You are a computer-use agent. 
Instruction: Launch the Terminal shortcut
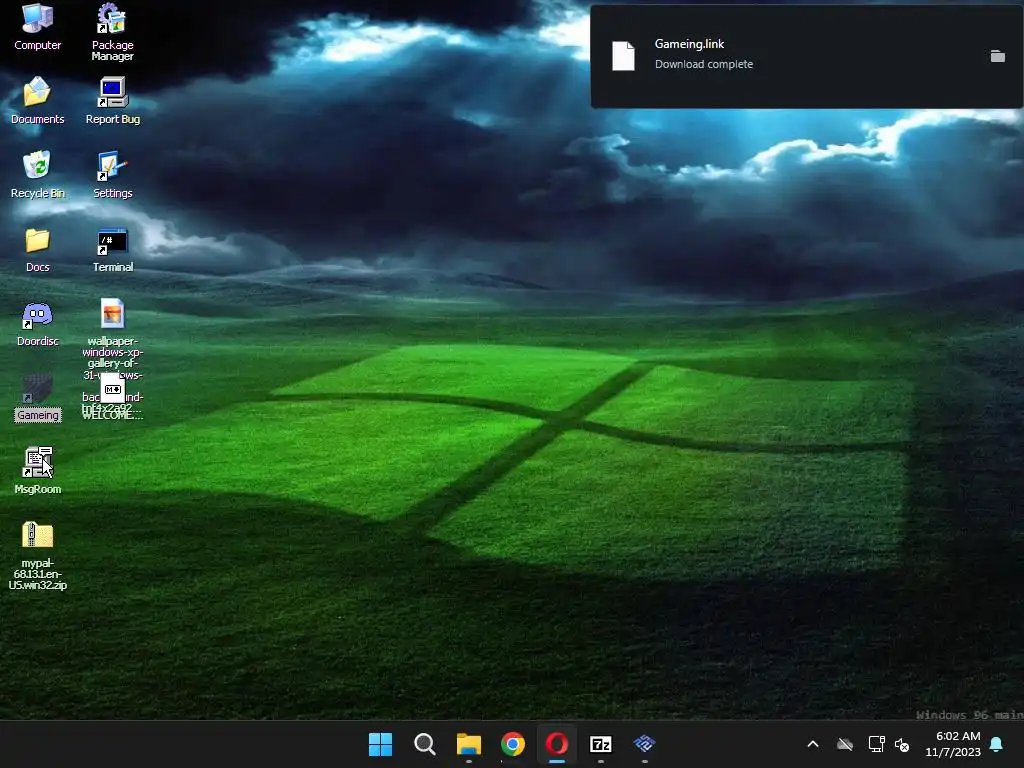(x=112, y=249)
